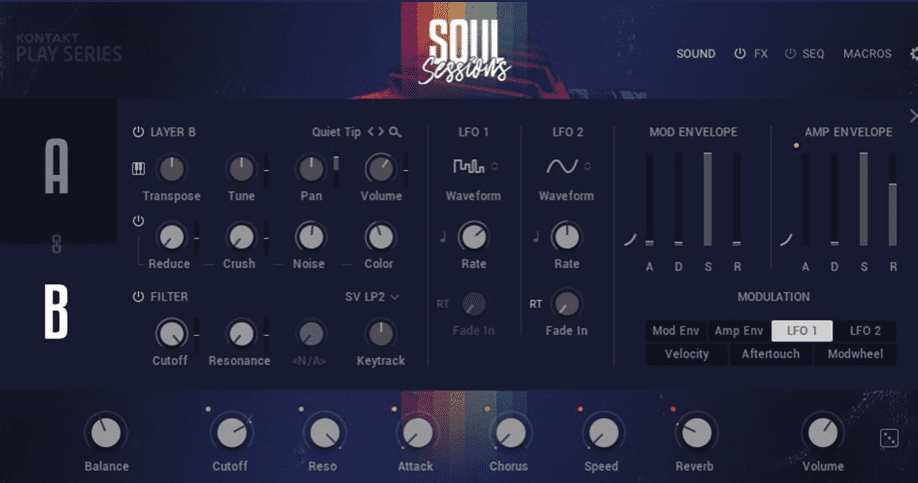Viewport: 918px width, 483px height.
Task: Toggle the Layer B power button
Action: click(x=138, y=132)
